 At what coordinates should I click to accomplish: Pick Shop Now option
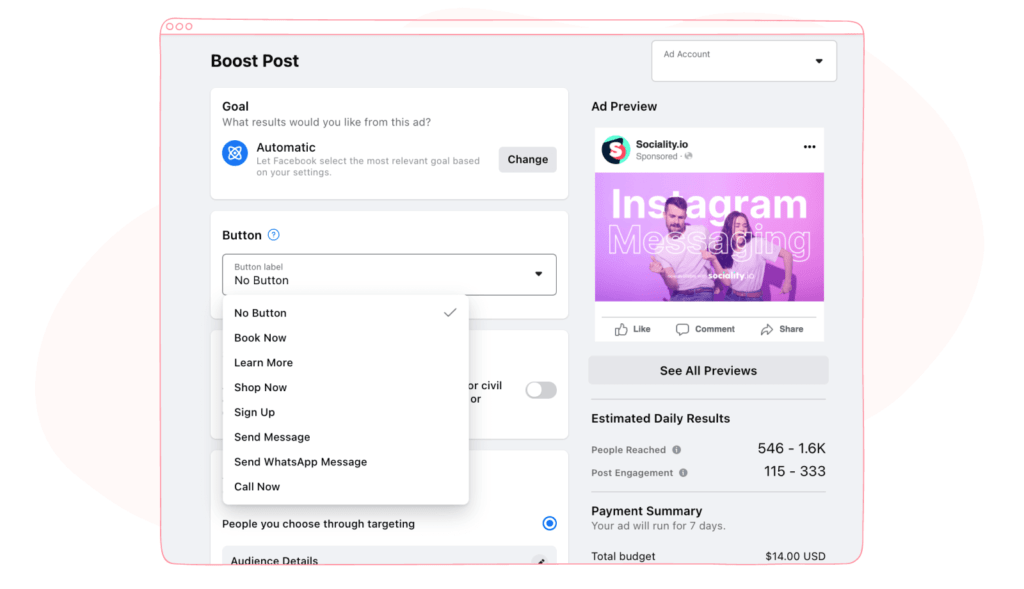tap(345, 387)
